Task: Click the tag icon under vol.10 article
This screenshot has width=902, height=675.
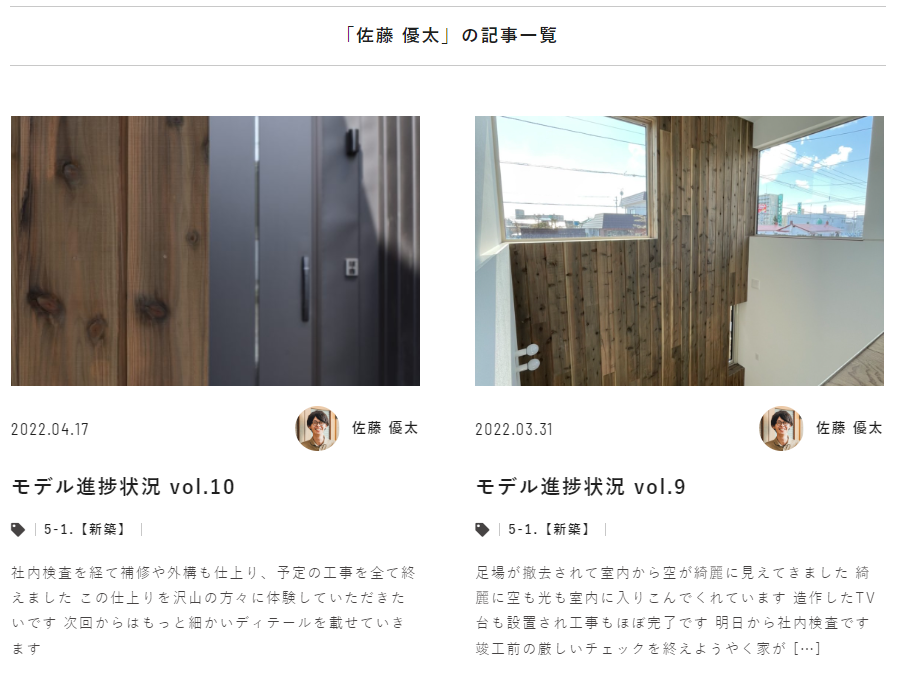Action: pos(18,529)
